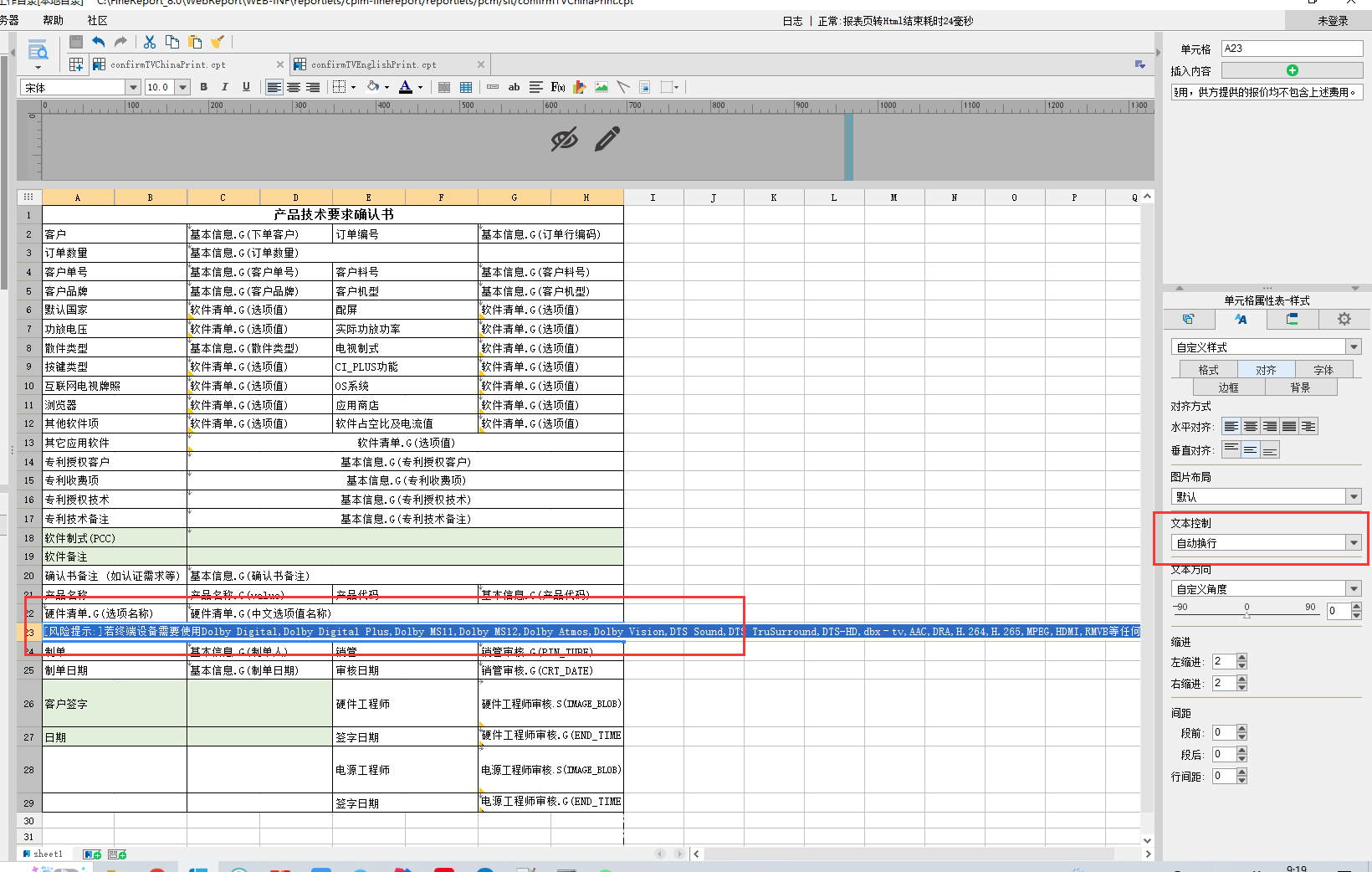Undo the last action
This screenshot has width=1372, height=872.
pos(99,42)
